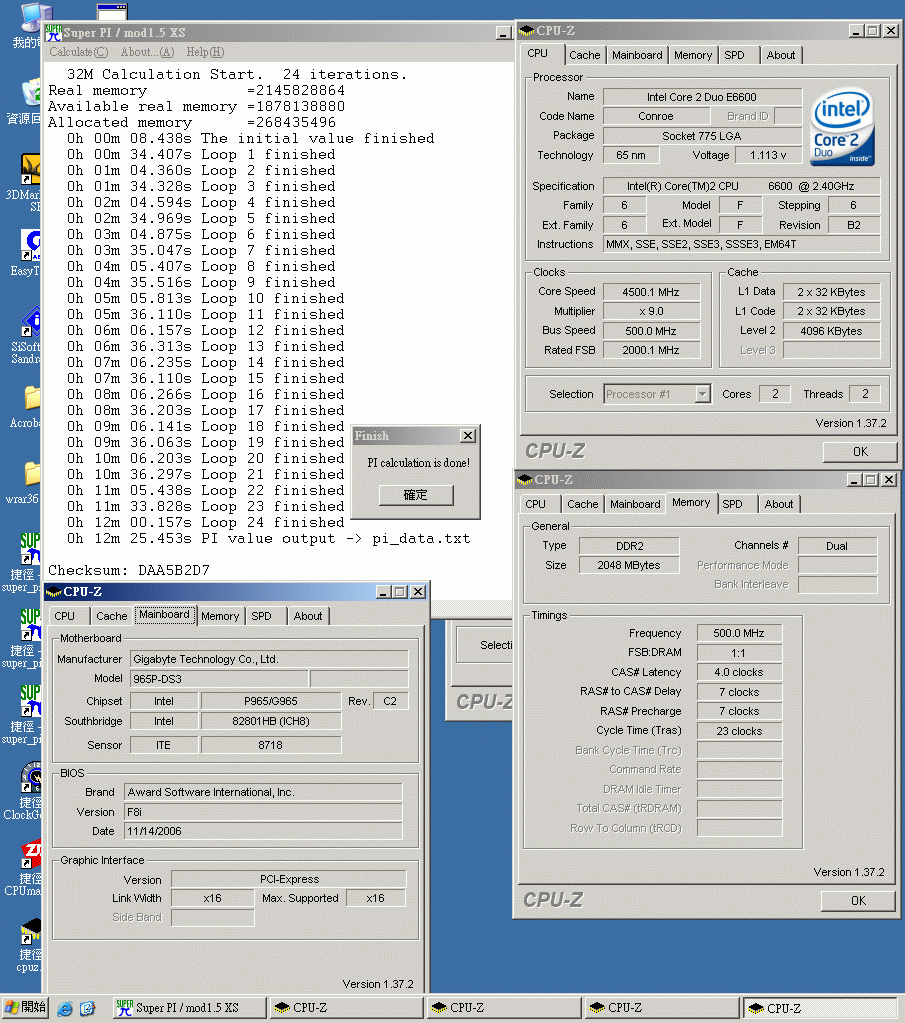905x1023 pixels.
Task: Open the ClockGen shortcut icon
Action: pyautogui.click(x=30, y=778)
